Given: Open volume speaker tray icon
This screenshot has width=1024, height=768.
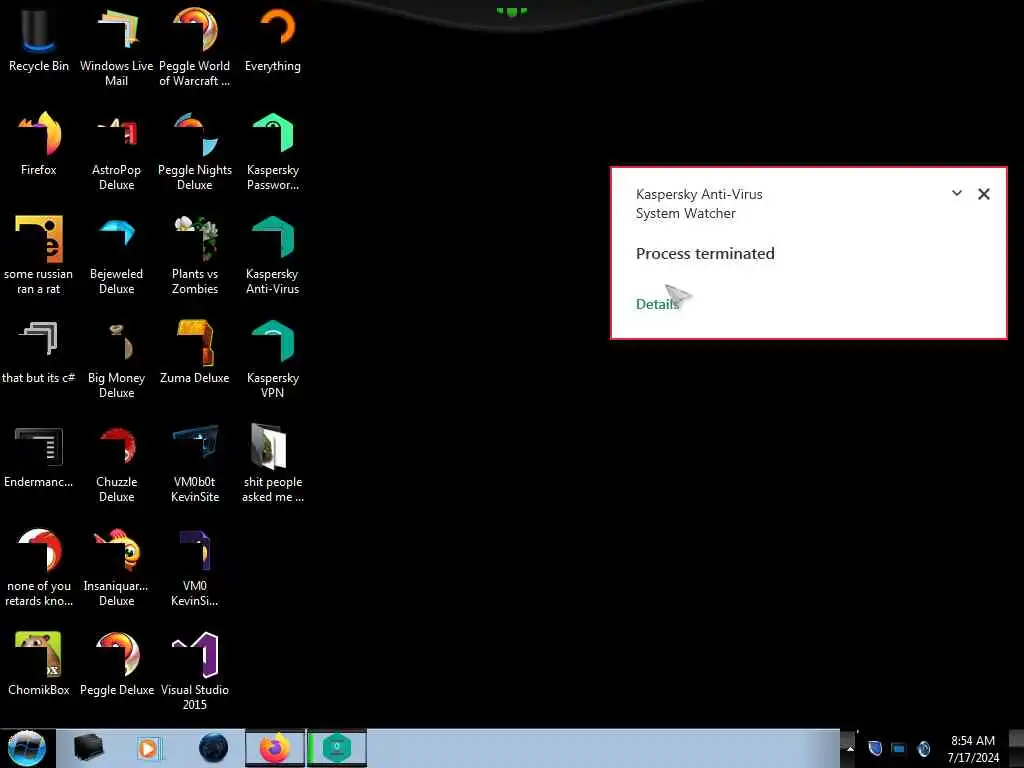Looking at the screenshot, I should 923,748.
